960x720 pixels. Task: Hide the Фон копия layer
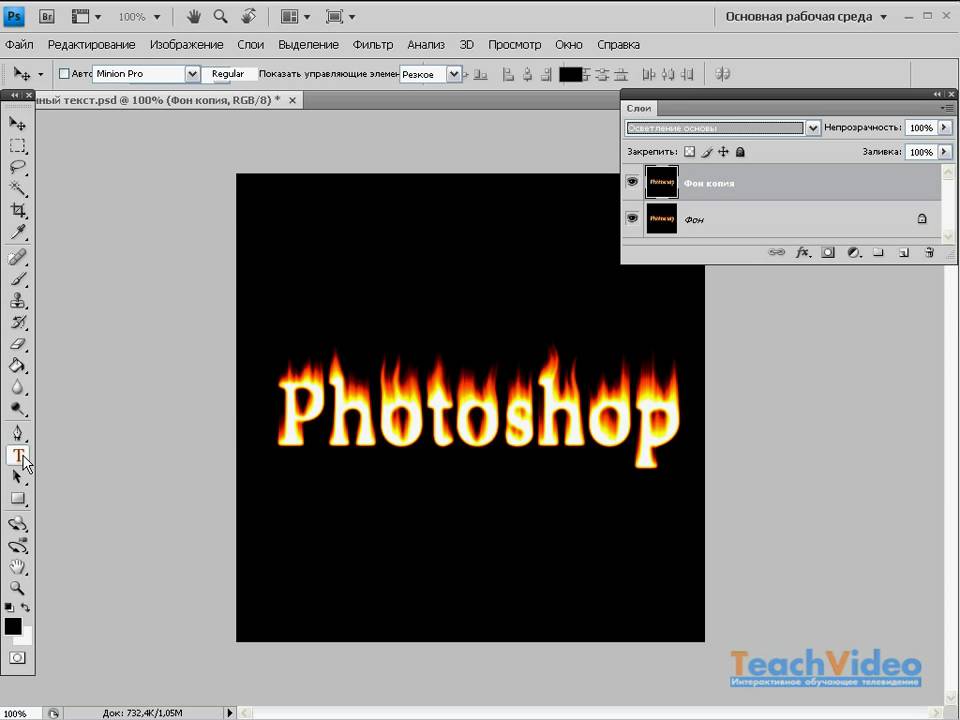pyautogui.click(x=632, y=182)
